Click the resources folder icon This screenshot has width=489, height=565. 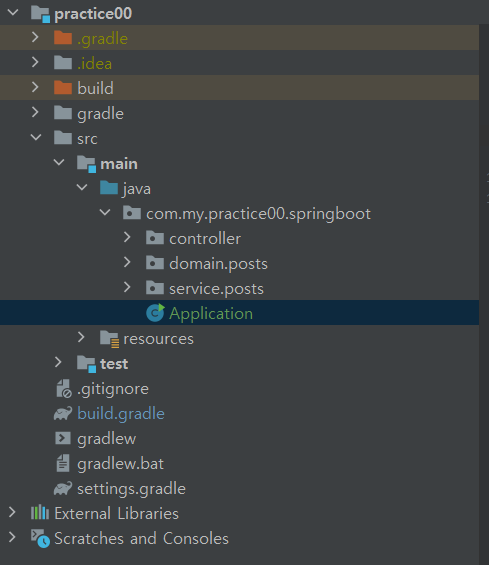tap(110, 339)
